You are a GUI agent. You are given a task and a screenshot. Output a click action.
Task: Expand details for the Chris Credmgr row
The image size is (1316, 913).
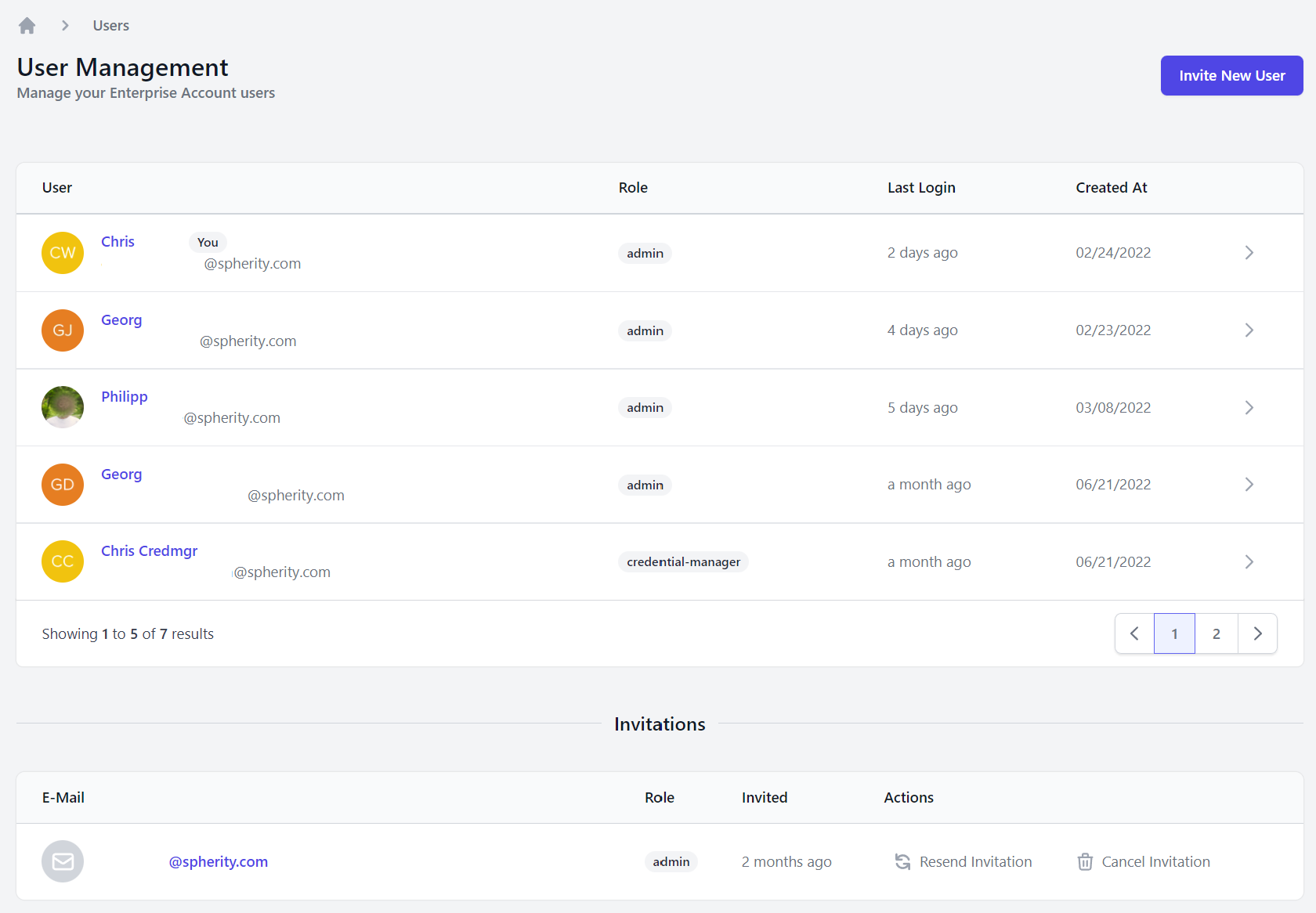pos(1249,561)
